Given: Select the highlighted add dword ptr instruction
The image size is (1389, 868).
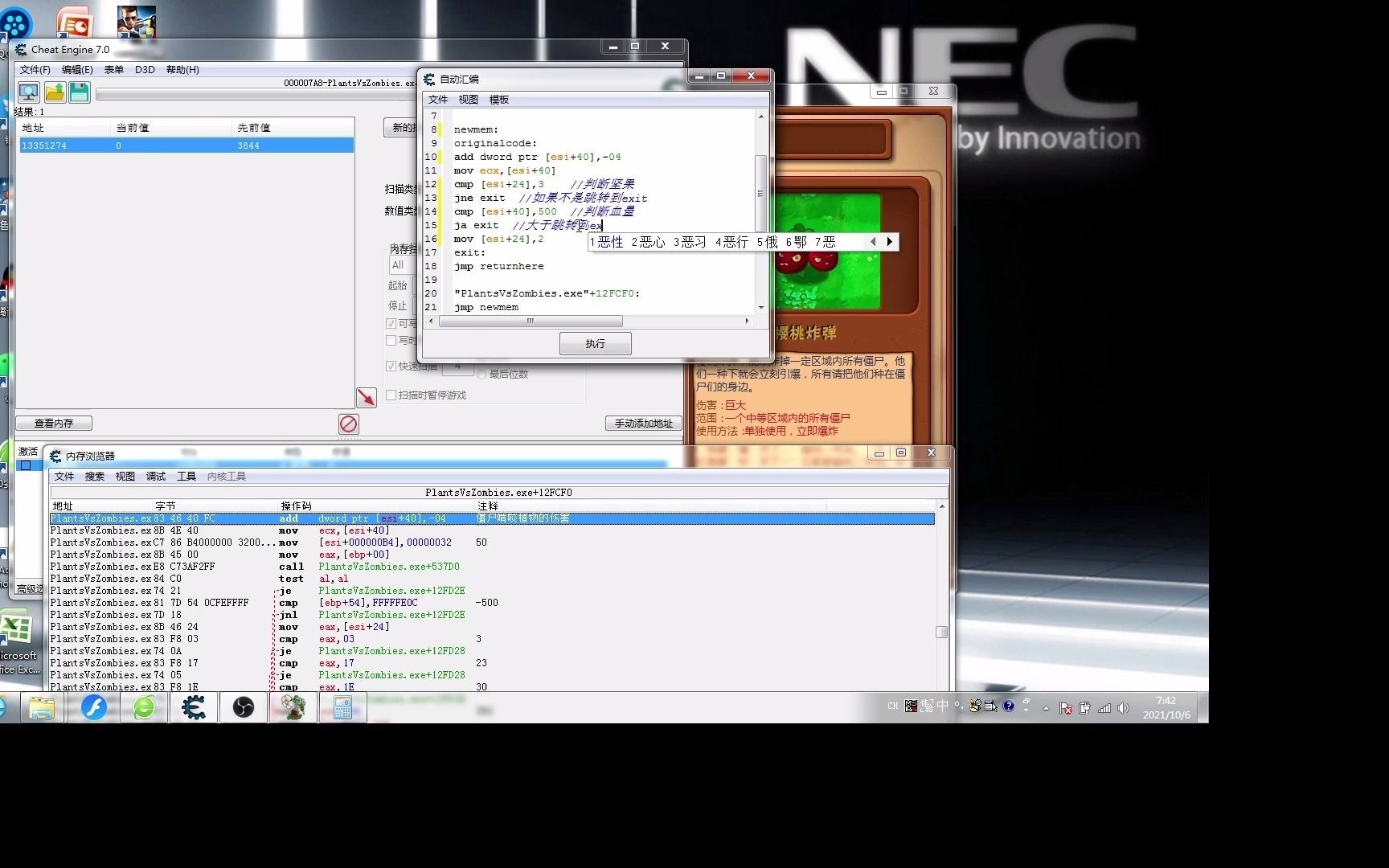Looking at the screenshot, I should point(492,518).
